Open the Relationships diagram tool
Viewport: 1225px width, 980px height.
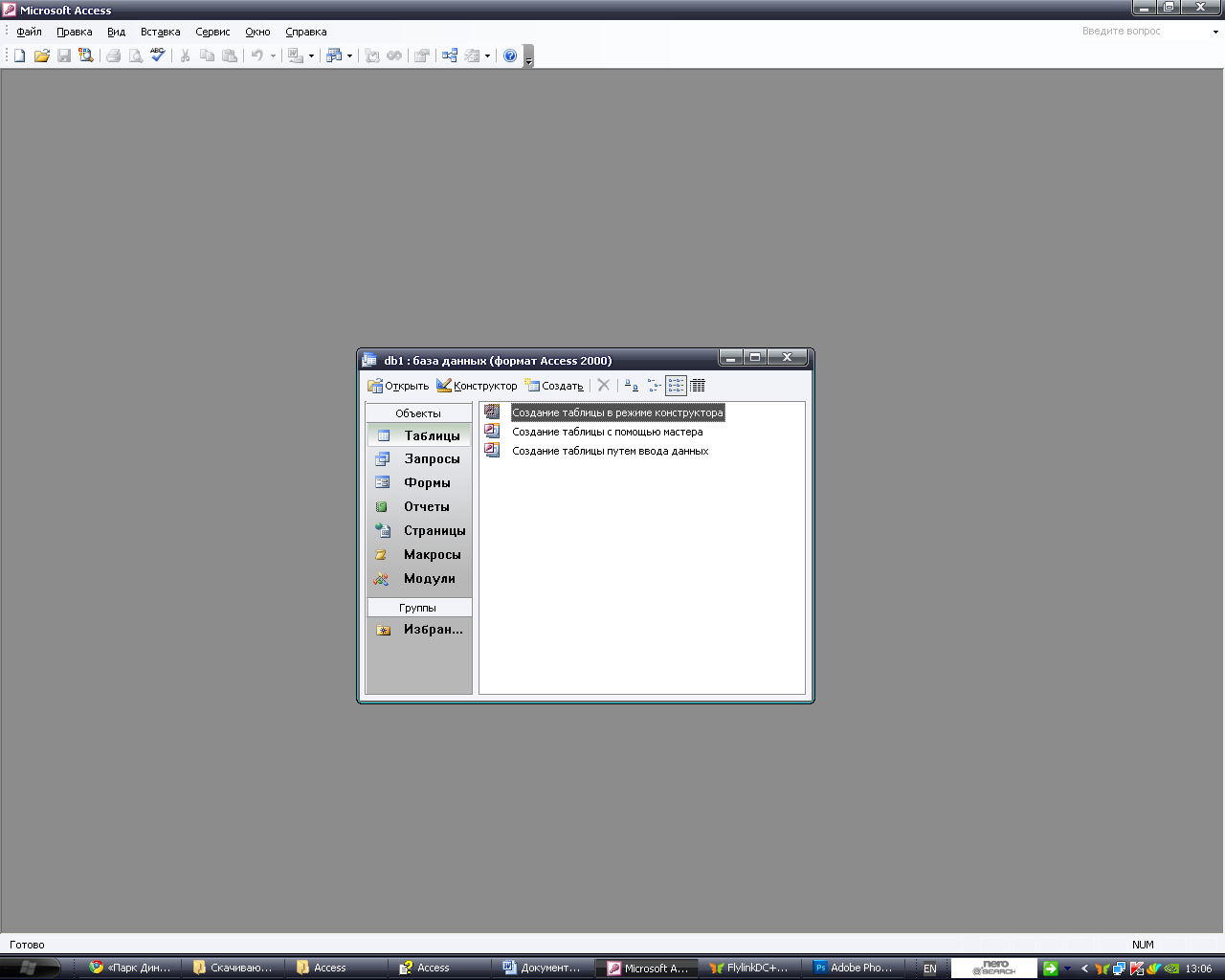click(x=450, y=56)
